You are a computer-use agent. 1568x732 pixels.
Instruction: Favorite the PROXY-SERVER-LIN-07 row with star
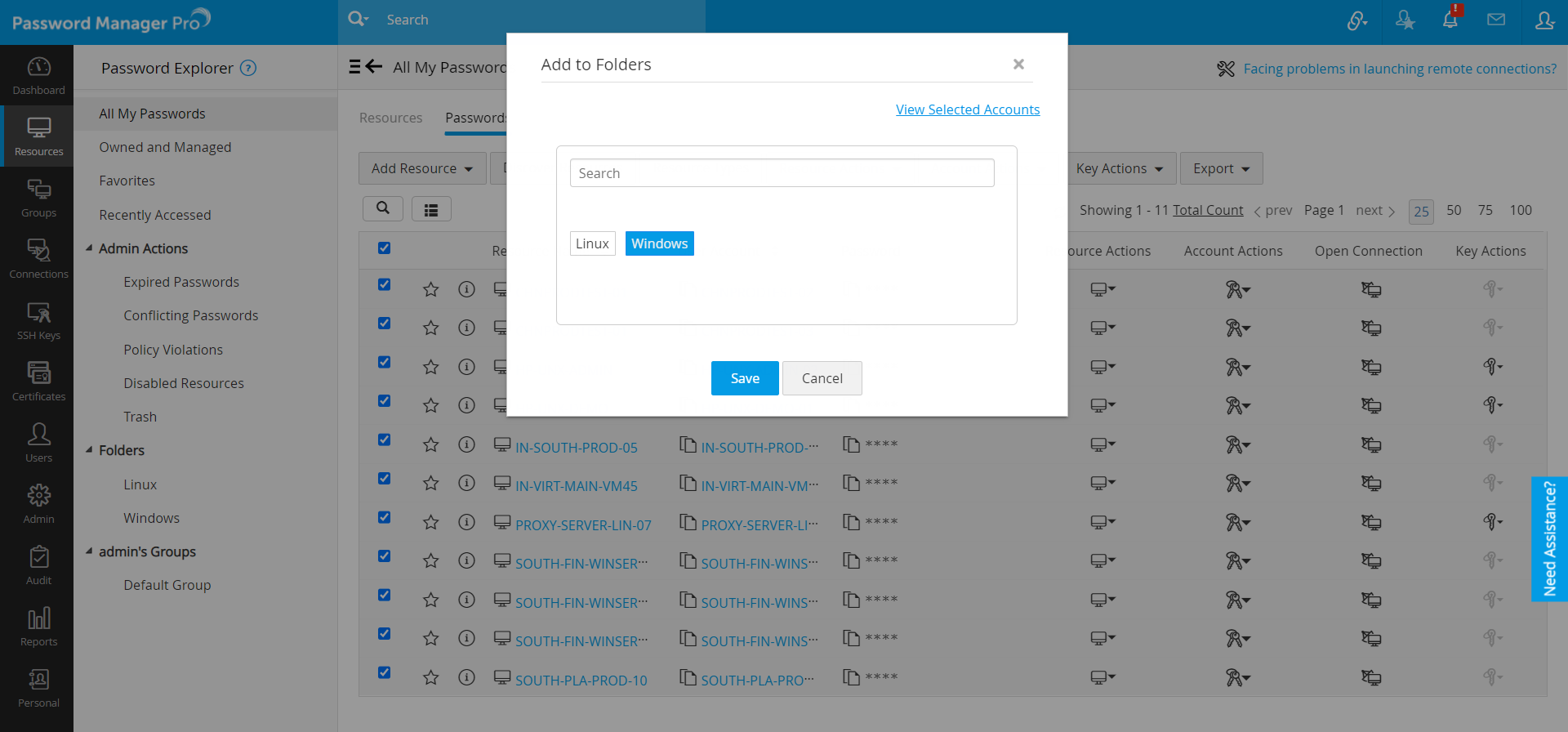click(x=431, y=523)
